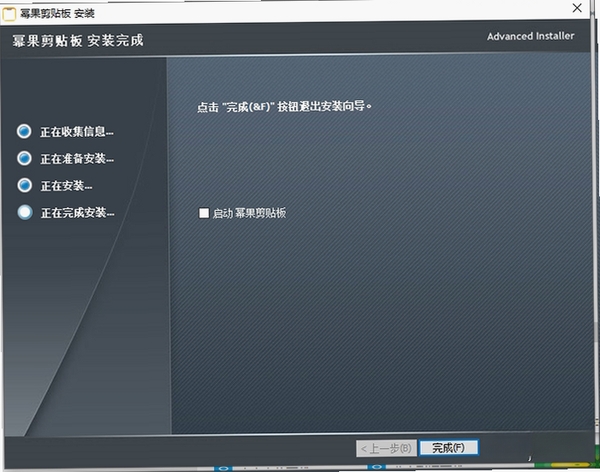
Task: Click the 正在安装... step text
Action: pos(67,186)
